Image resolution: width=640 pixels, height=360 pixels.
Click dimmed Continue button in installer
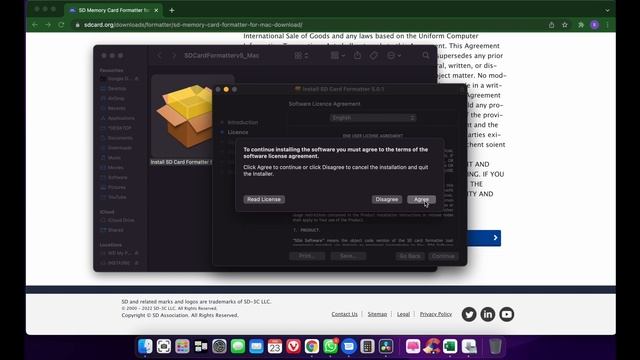pos(443,256)
